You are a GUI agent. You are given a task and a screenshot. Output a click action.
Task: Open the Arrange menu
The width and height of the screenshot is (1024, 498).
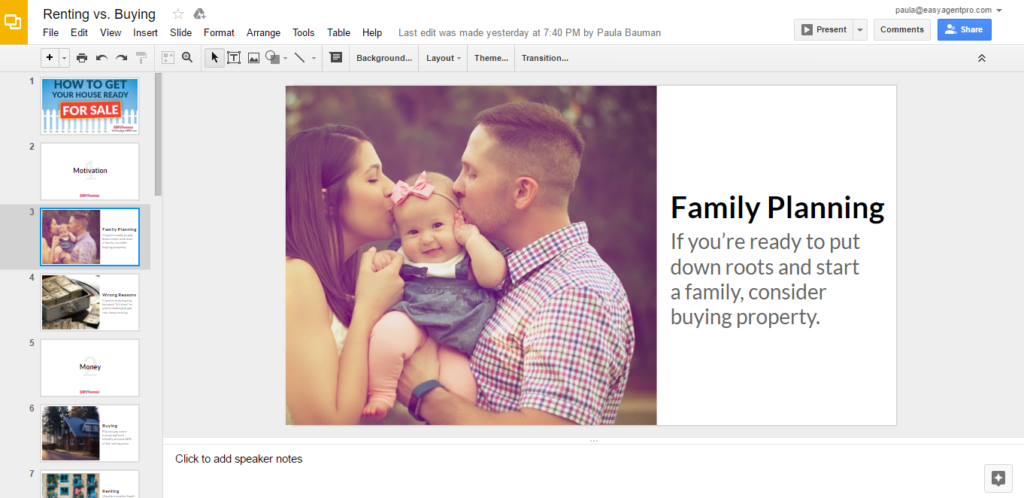tap(263, 33)
